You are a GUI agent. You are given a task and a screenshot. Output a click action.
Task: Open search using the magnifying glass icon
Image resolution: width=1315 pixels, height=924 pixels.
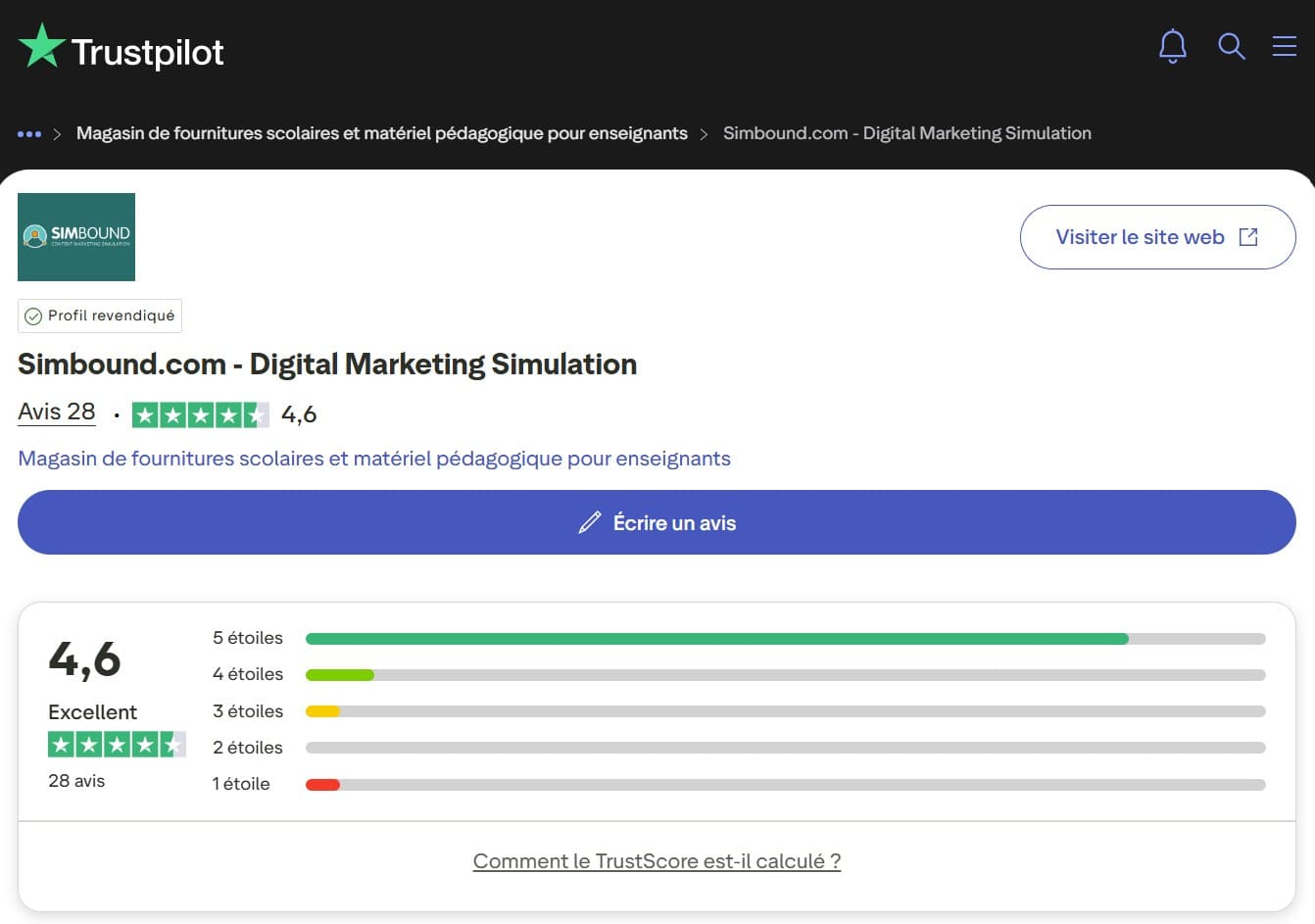point(1232,45)
